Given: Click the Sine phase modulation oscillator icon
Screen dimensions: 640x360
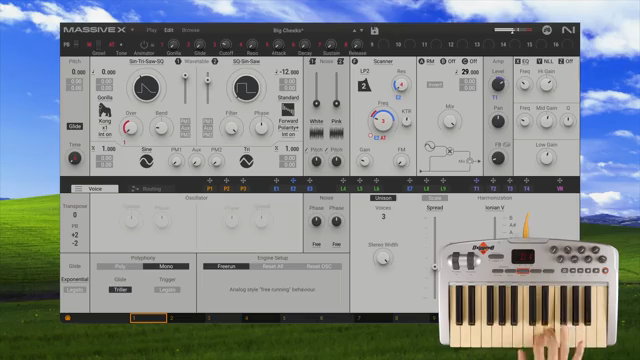Looking at the screenshot, I should click(147, 161).
